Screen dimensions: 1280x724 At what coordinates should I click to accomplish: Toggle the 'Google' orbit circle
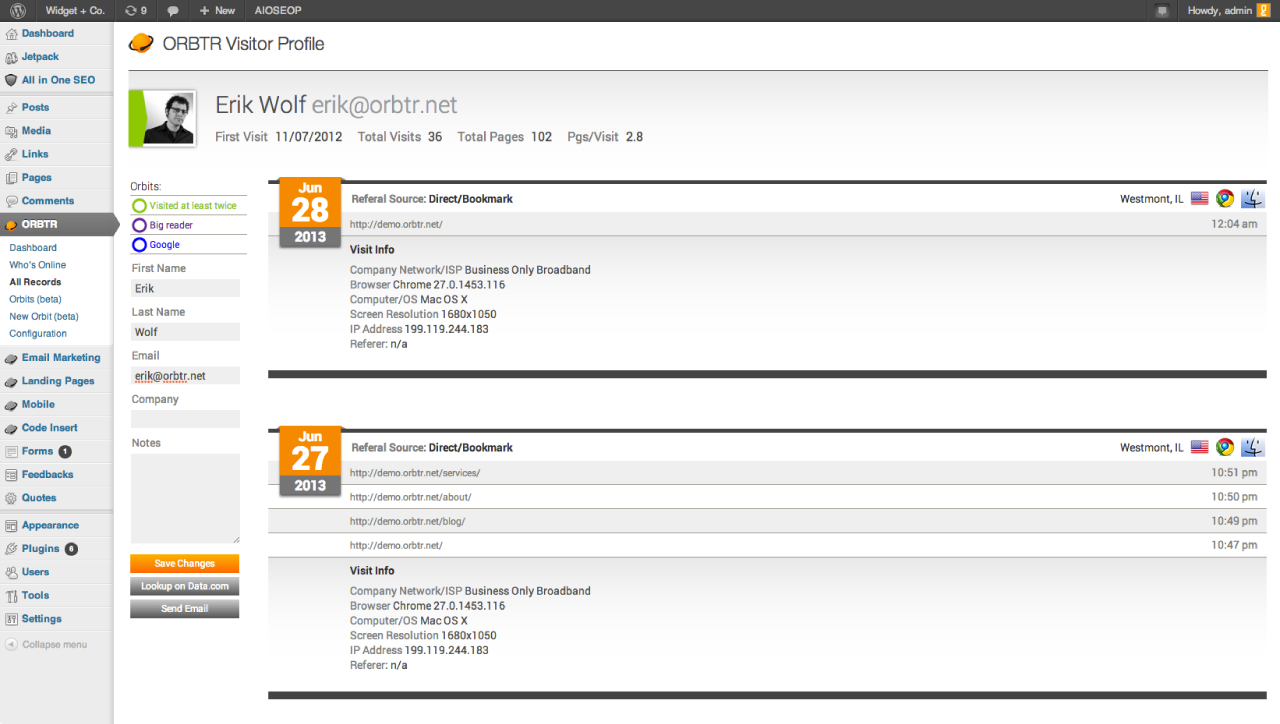pyautogui.click(x=140, y=245)
